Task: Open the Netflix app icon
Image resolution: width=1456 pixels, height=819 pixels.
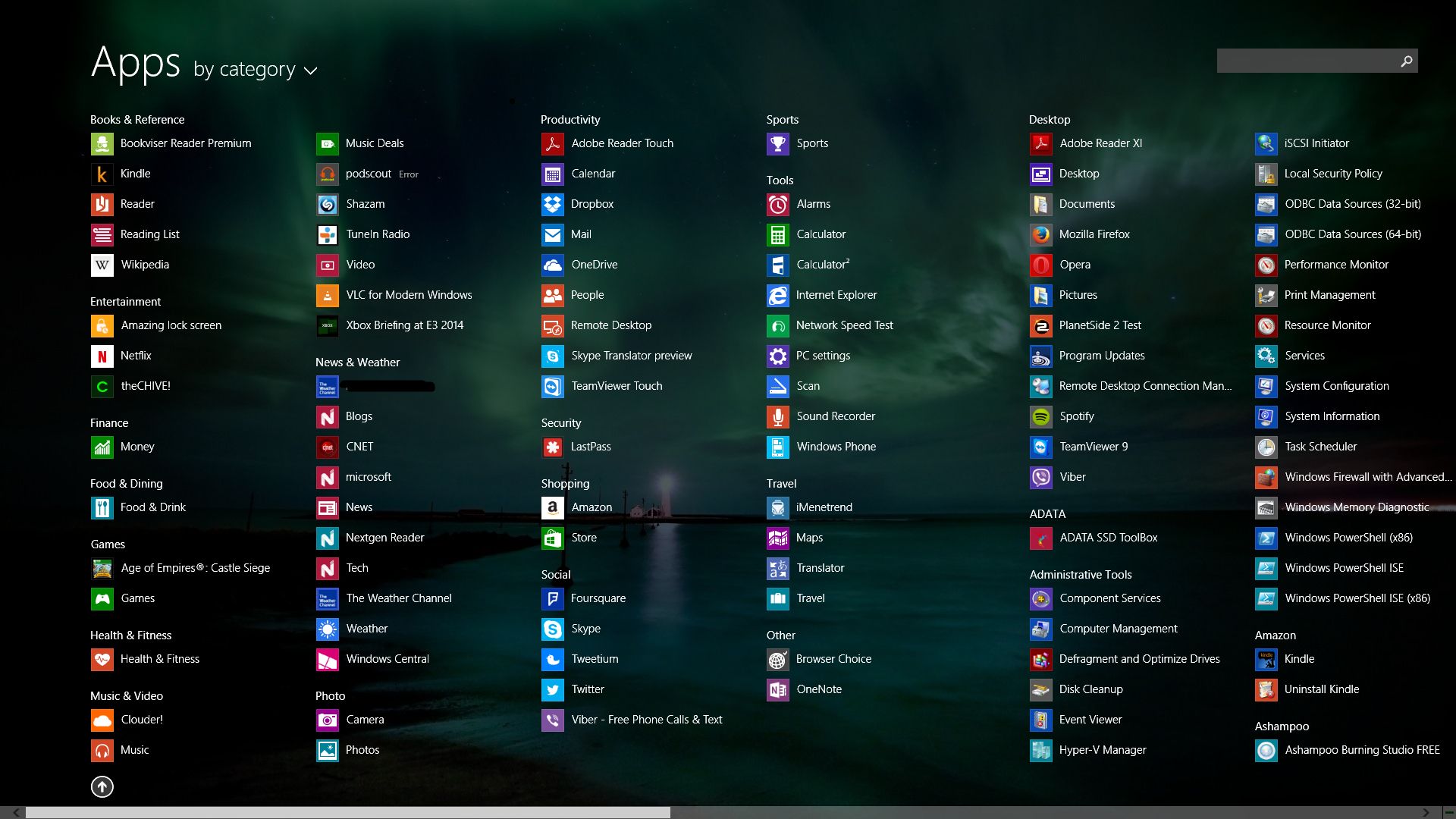Action: tap(102, 356)
